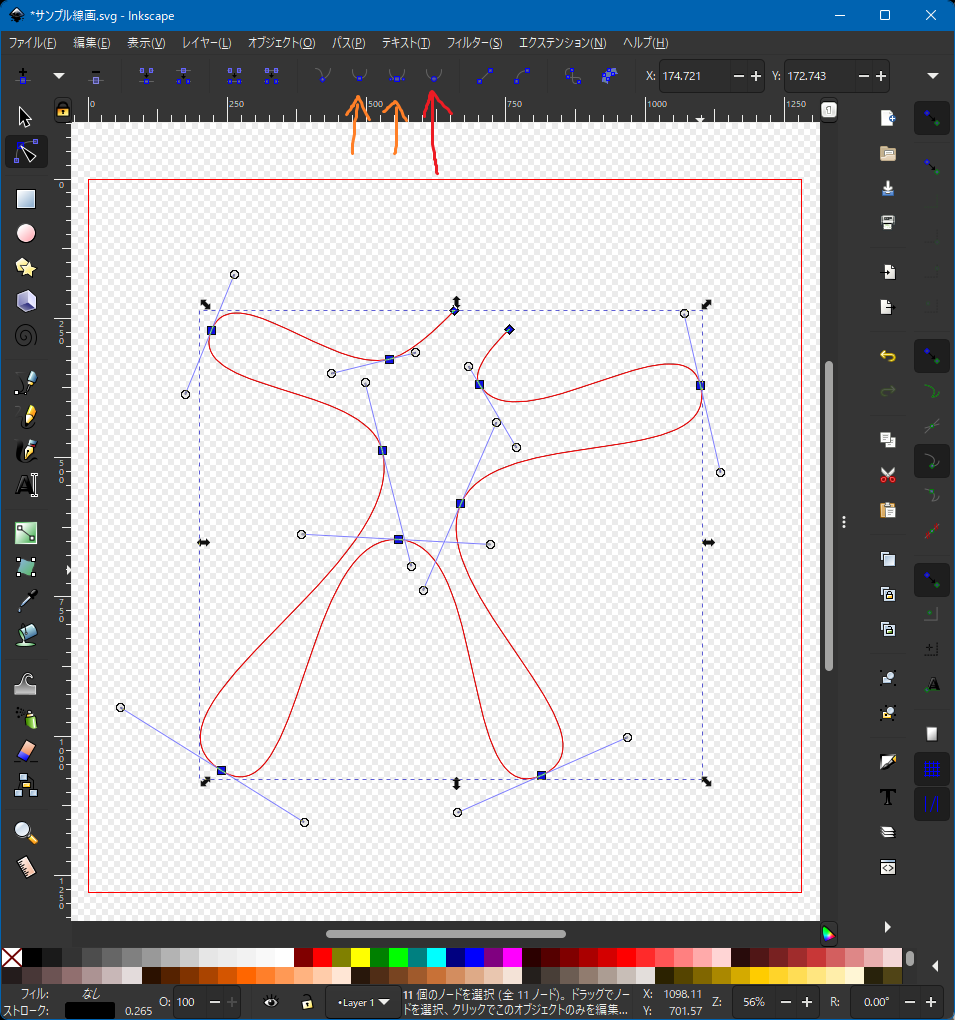This screenshot has height=1020, width=955.
Task: Open the レイヤー(L) menu
Action: pyautogui.click(x=206, y=43)
